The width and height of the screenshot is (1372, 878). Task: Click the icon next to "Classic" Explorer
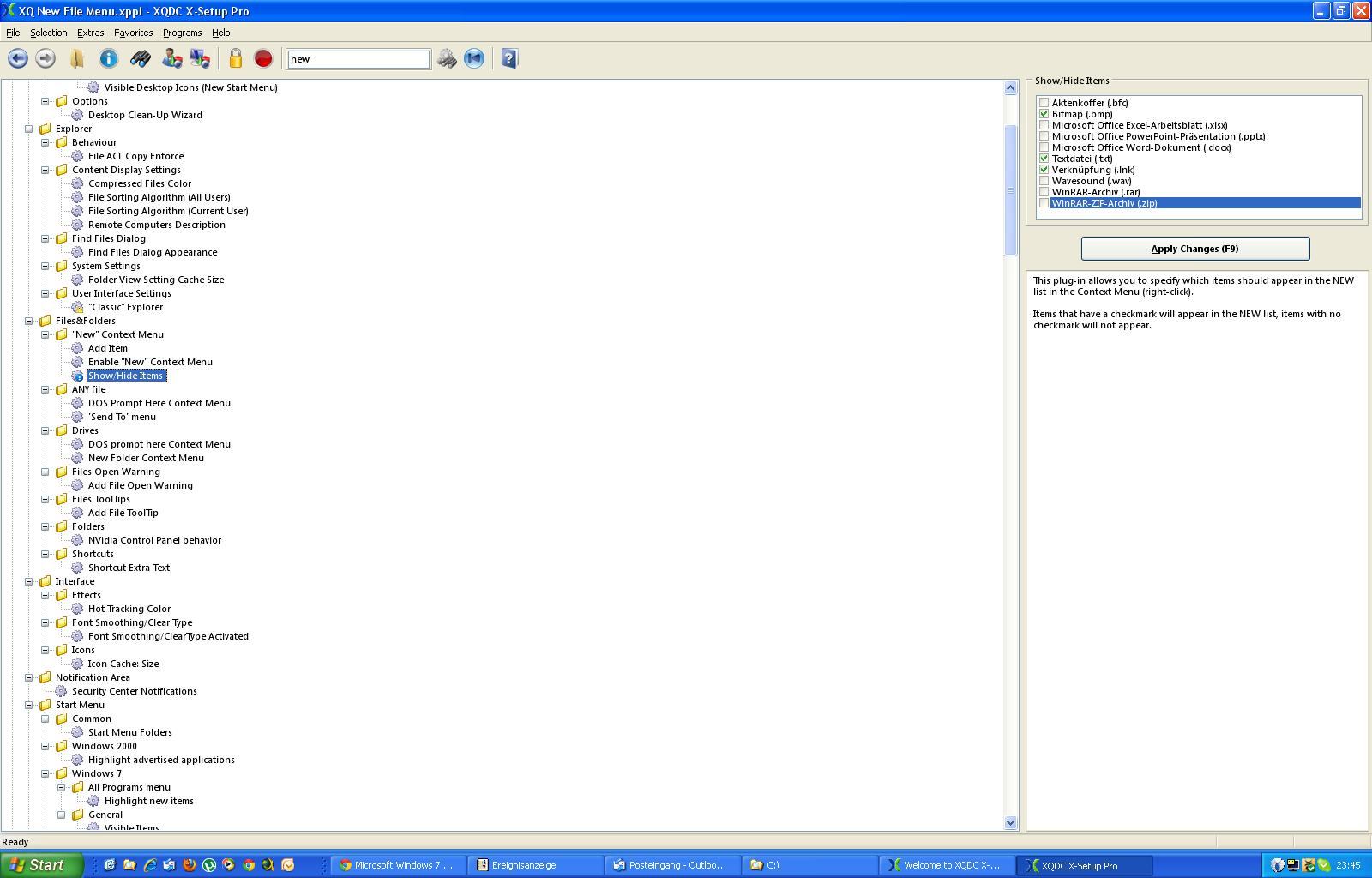[x=77, y=307]
